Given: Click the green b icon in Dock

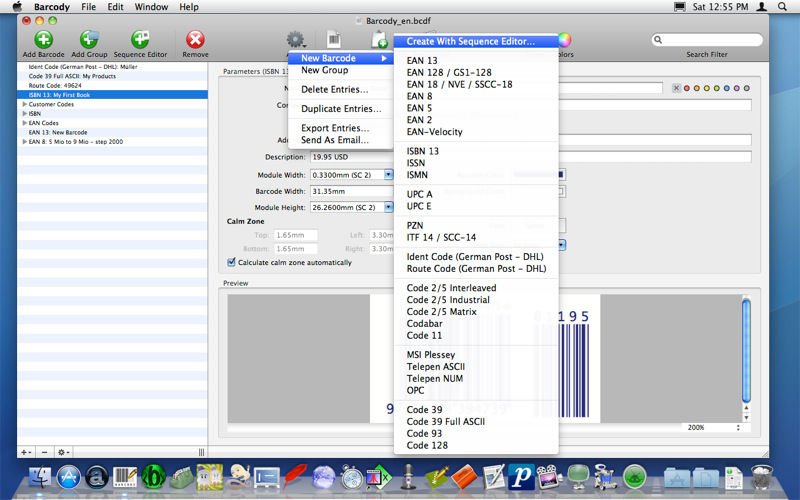Looking at the screenshot, I should click(154, 477).
